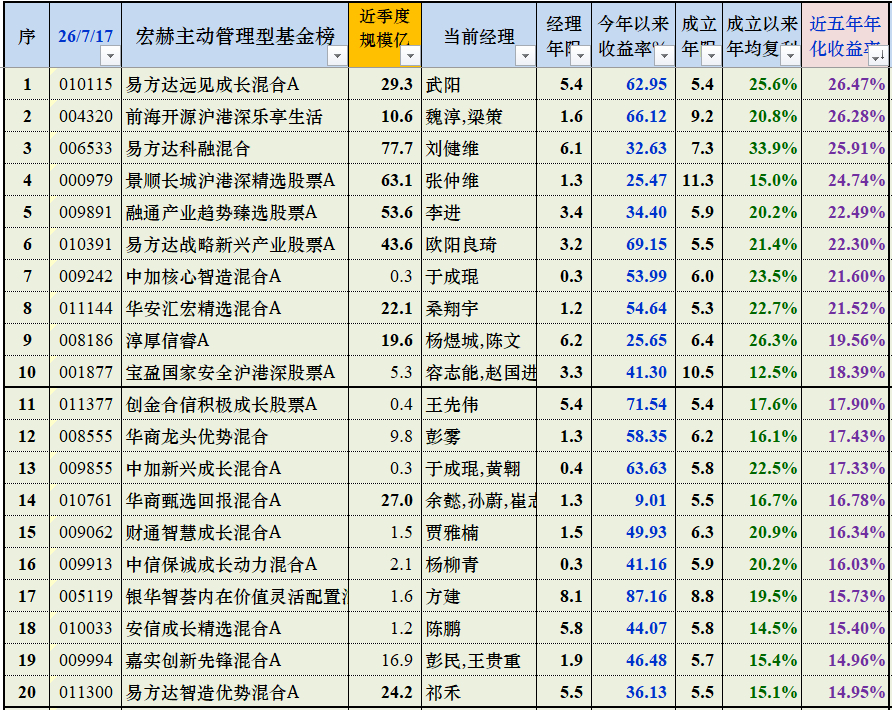Image resolution: width=892 pixels, height=710 pixels.
Task: Select the 序 header cell
Action: click(x=27, y=35)
